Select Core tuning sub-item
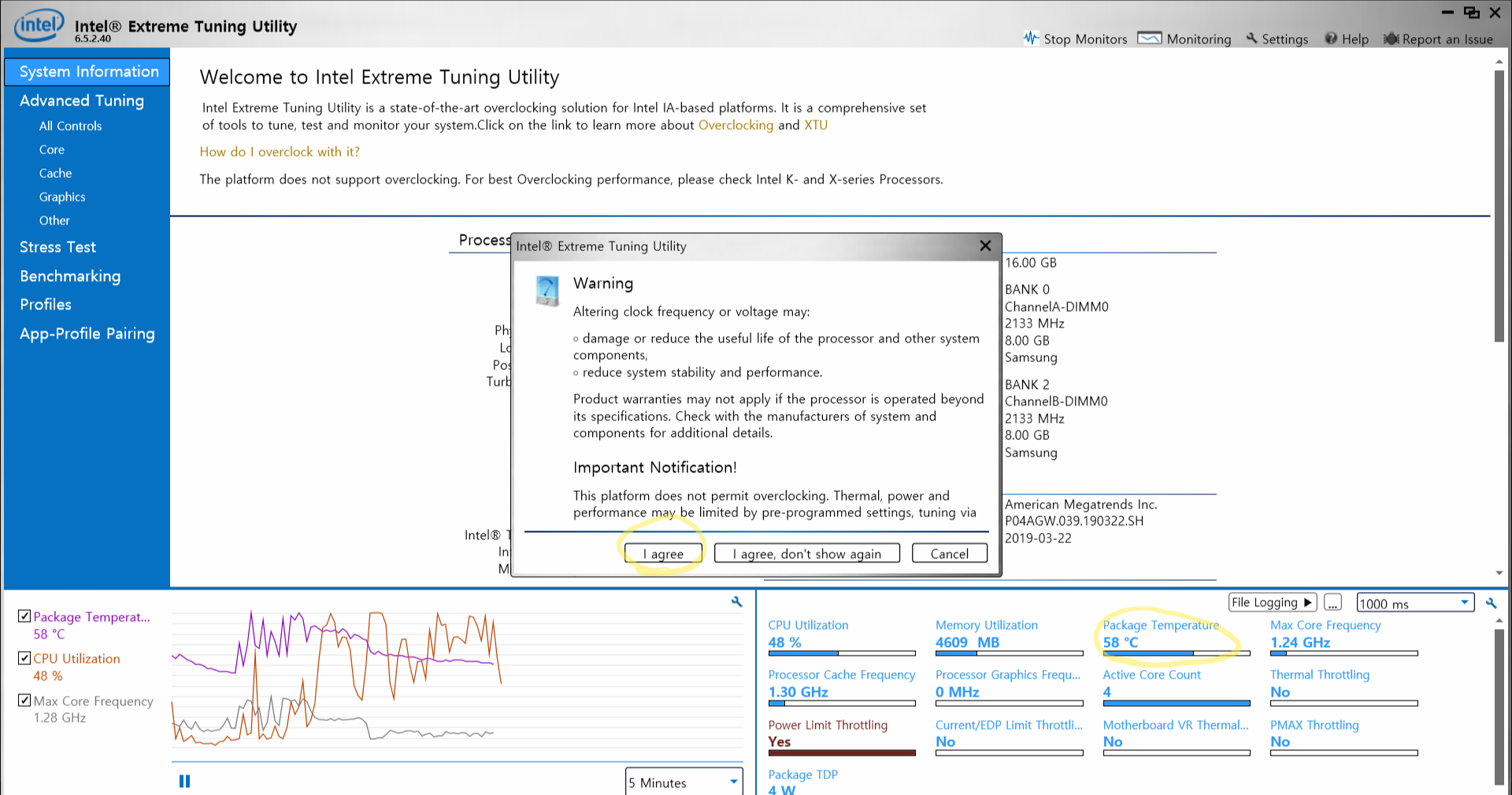 (x=52, y=150)
